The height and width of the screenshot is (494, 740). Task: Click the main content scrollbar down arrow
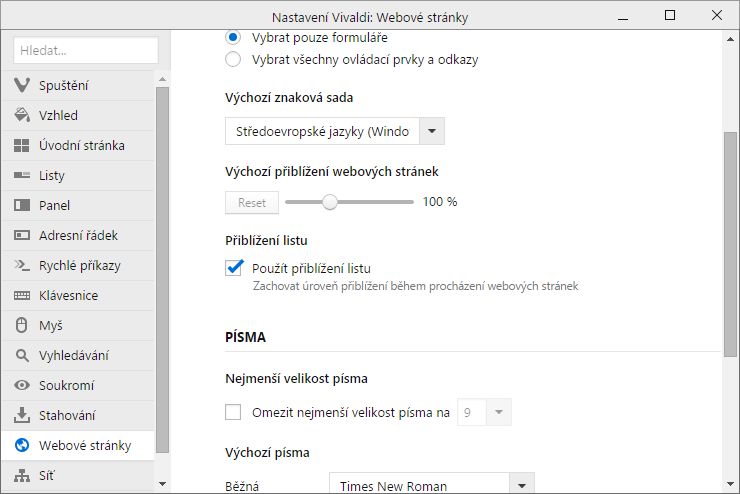tap(730, 485)
